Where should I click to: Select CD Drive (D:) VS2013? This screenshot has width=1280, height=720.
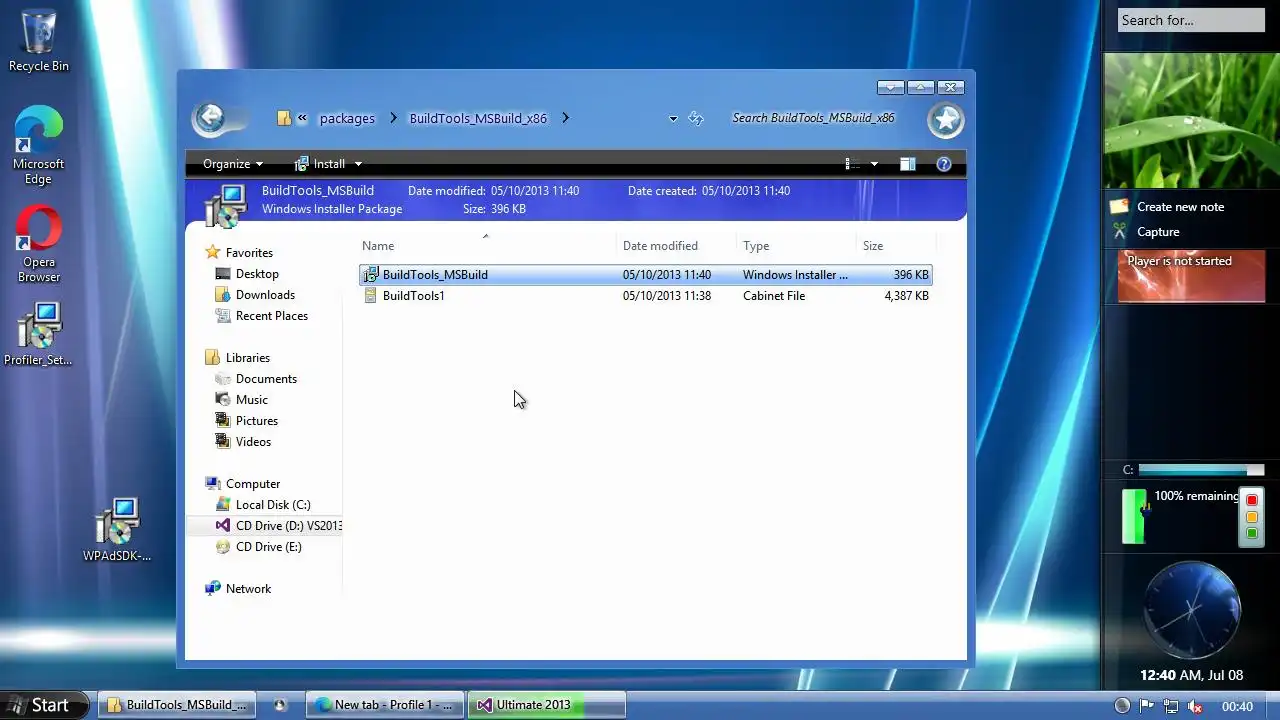278,526
